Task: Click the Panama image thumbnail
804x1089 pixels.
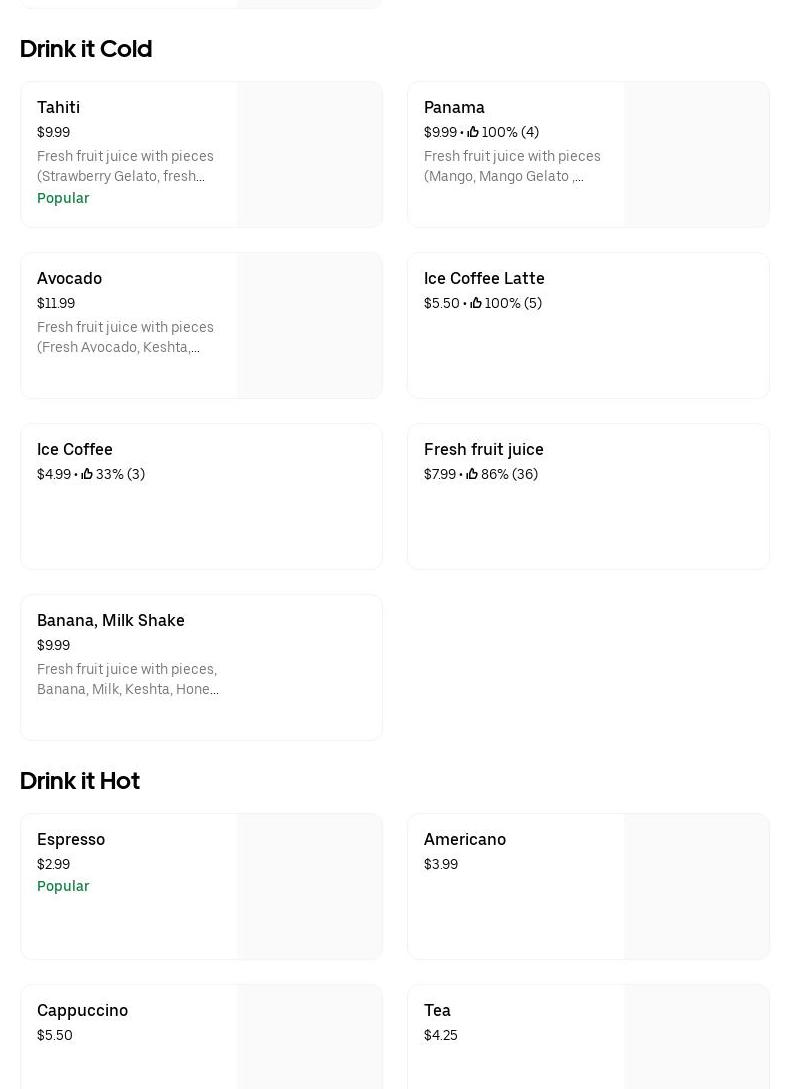Action: 696,154
